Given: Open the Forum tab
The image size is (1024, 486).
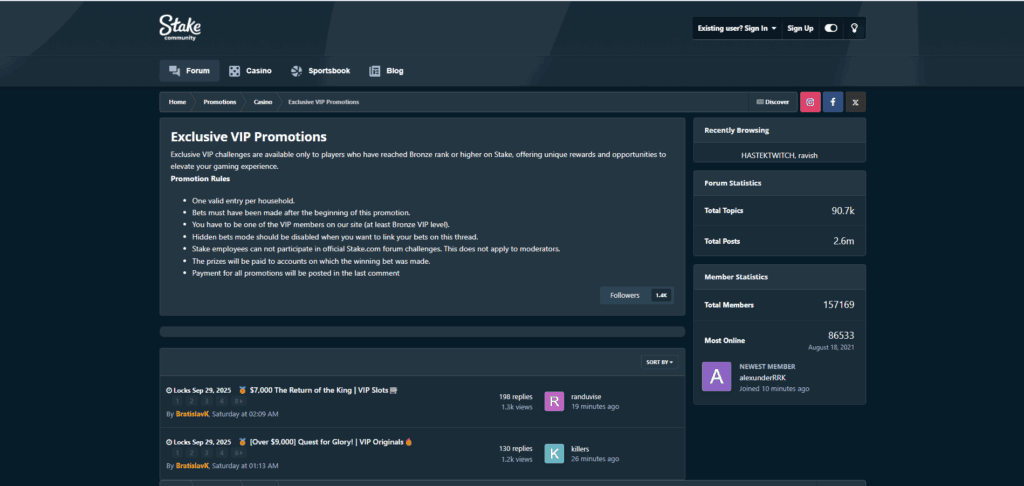Looking at the screenshot, I should tap(189, 71).
